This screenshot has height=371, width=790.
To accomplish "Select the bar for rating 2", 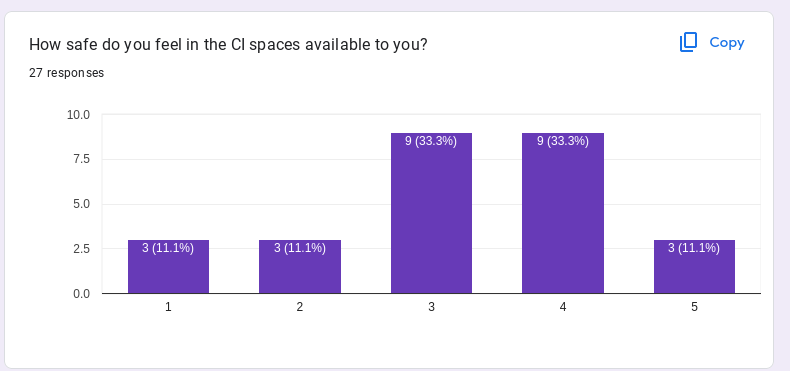I will click(300, 267).
